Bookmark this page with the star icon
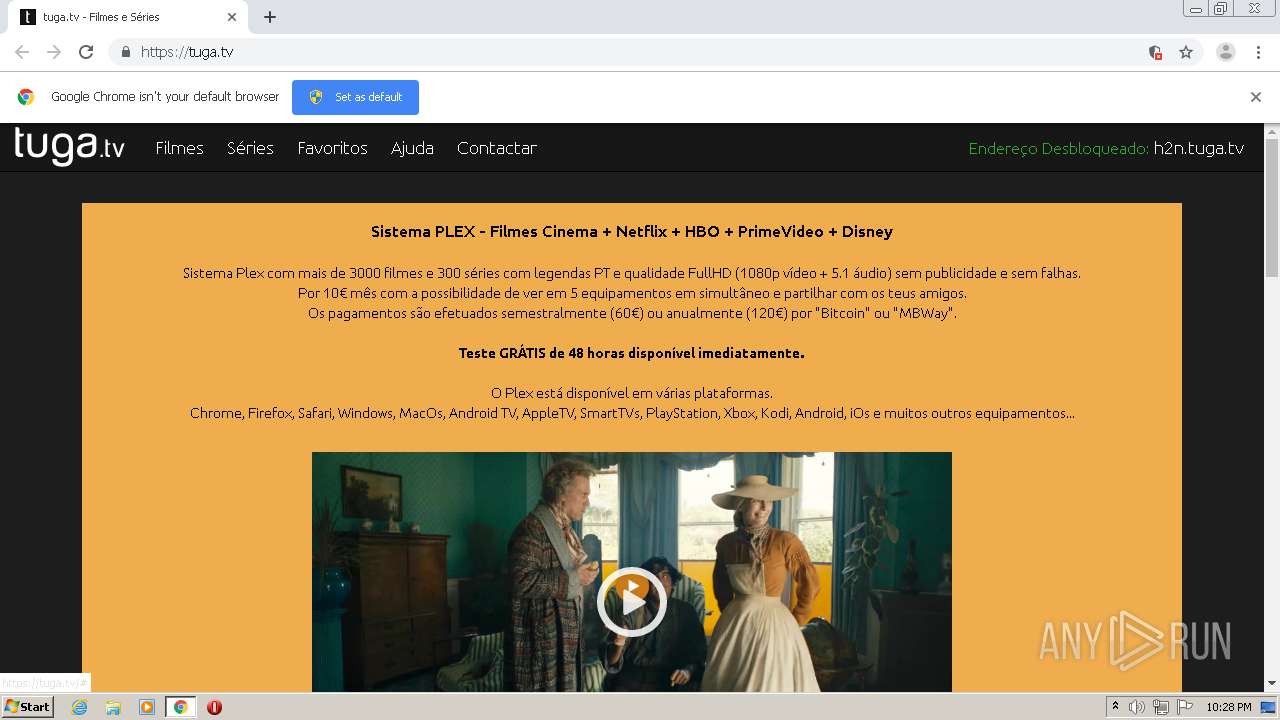Screen dimensions: 1280x720 click(x=1186, y=52)
